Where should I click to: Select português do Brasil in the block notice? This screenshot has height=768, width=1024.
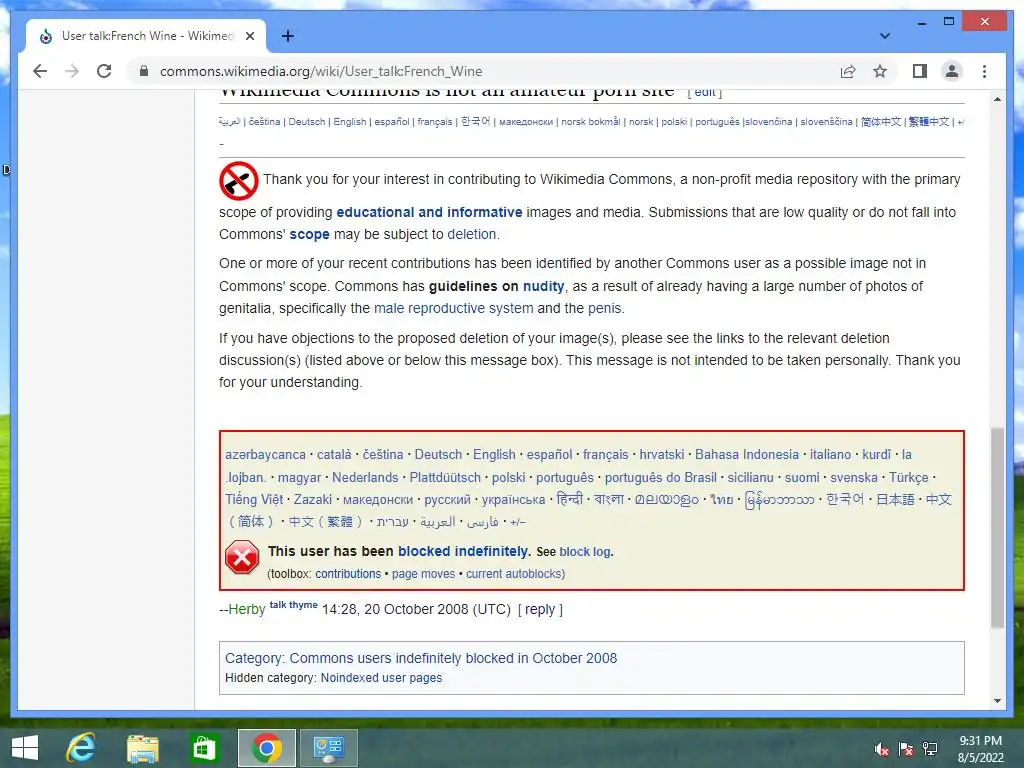click(661, 477)
